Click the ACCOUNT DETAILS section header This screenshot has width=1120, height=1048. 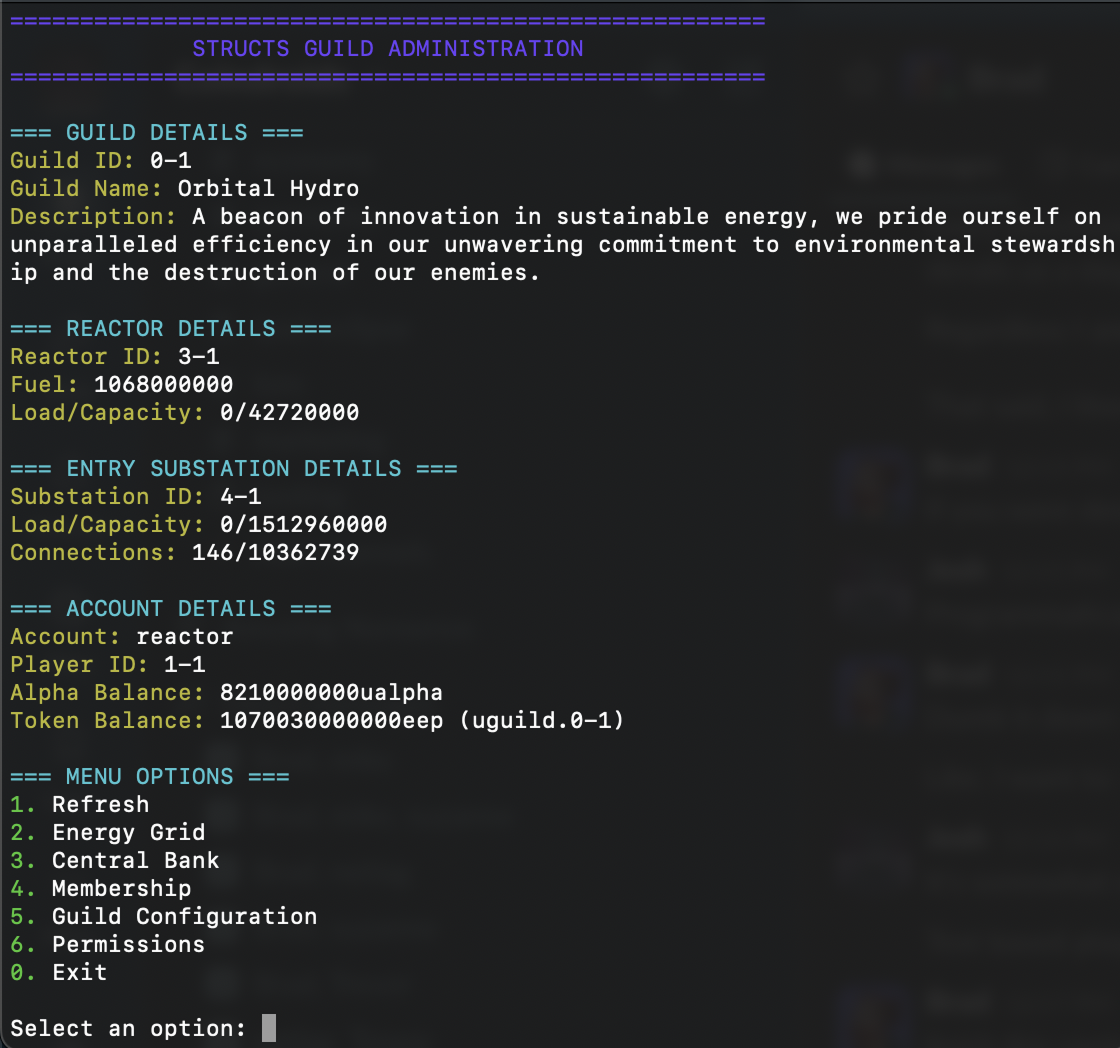[171, 609]
